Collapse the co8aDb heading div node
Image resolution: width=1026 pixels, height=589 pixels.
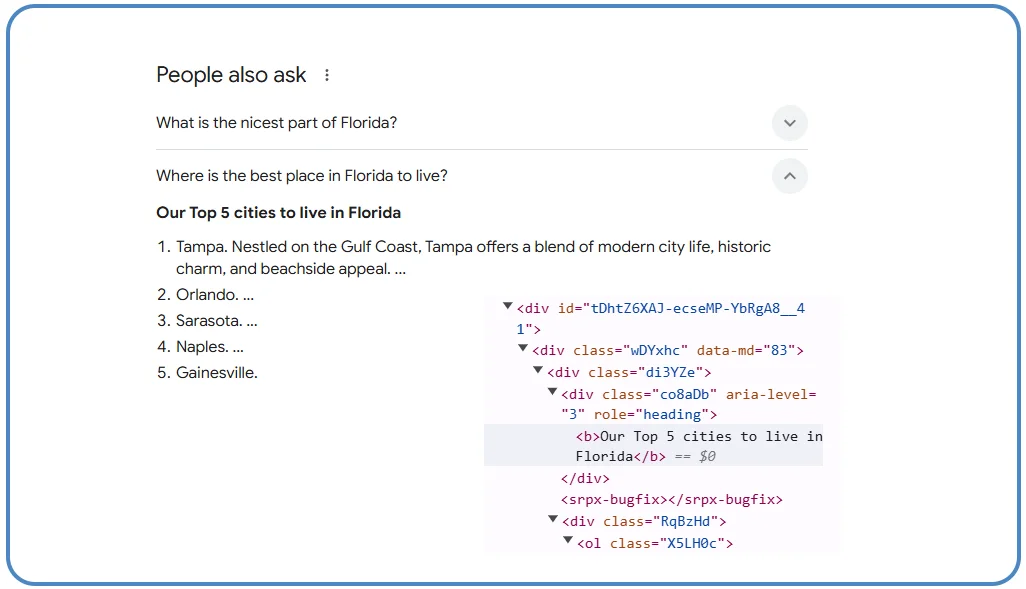(x=552, y=392)
